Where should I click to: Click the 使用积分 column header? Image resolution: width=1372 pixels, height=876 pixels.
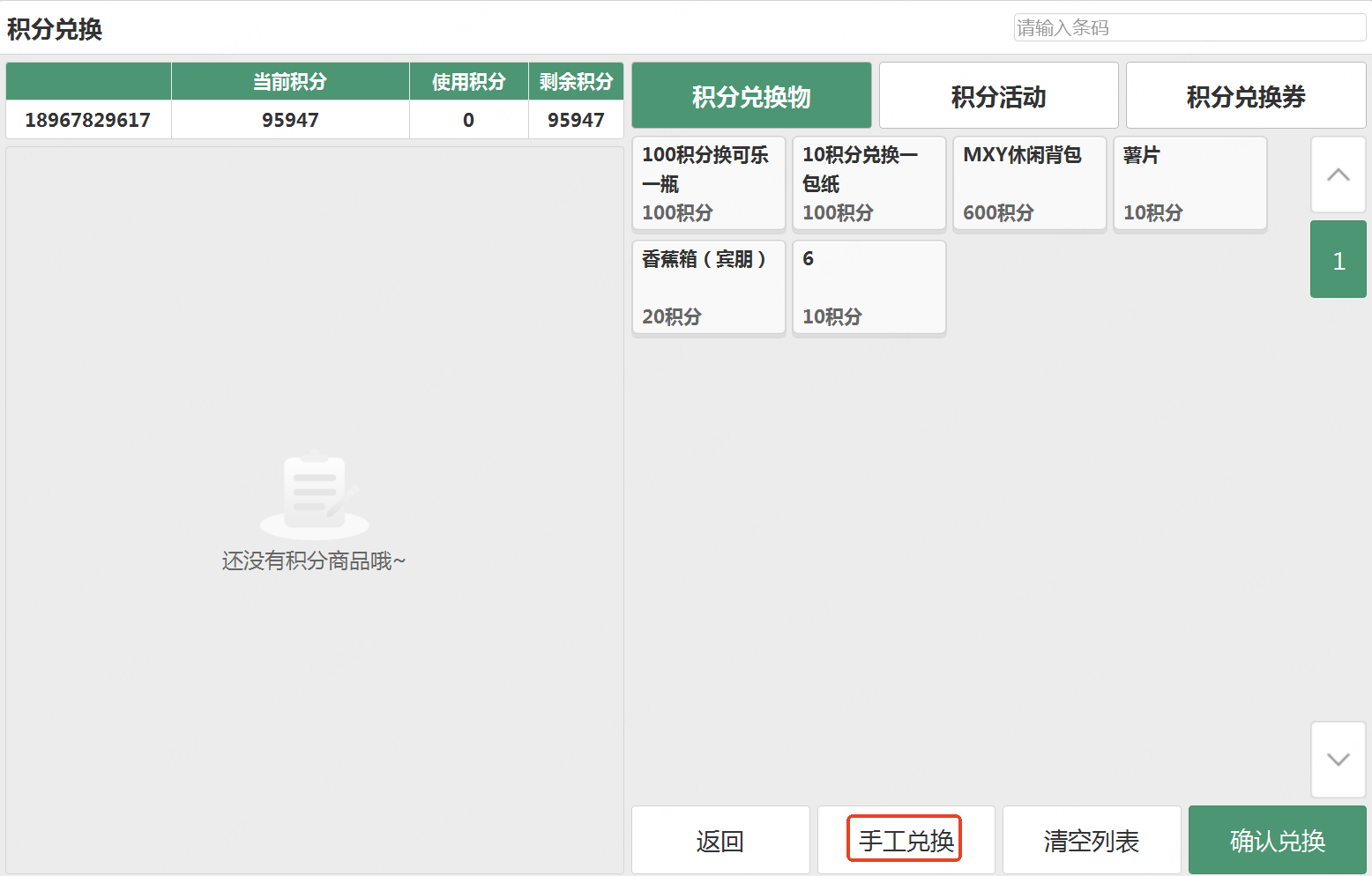tap(468, 81)
